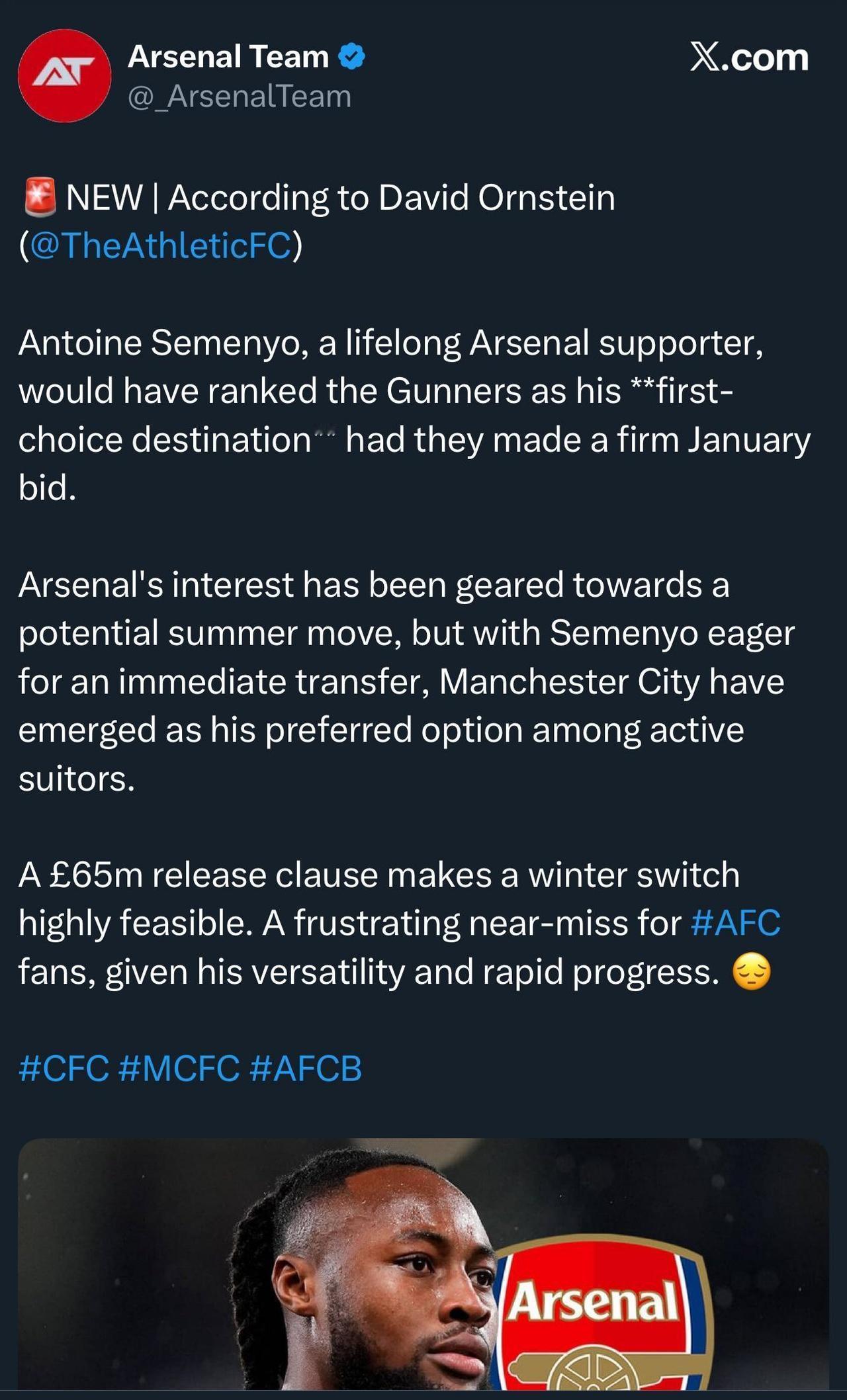This screenshot has height=1400, width=847.
Task: Click the blue verified badge
Action: tap(351, 57)
